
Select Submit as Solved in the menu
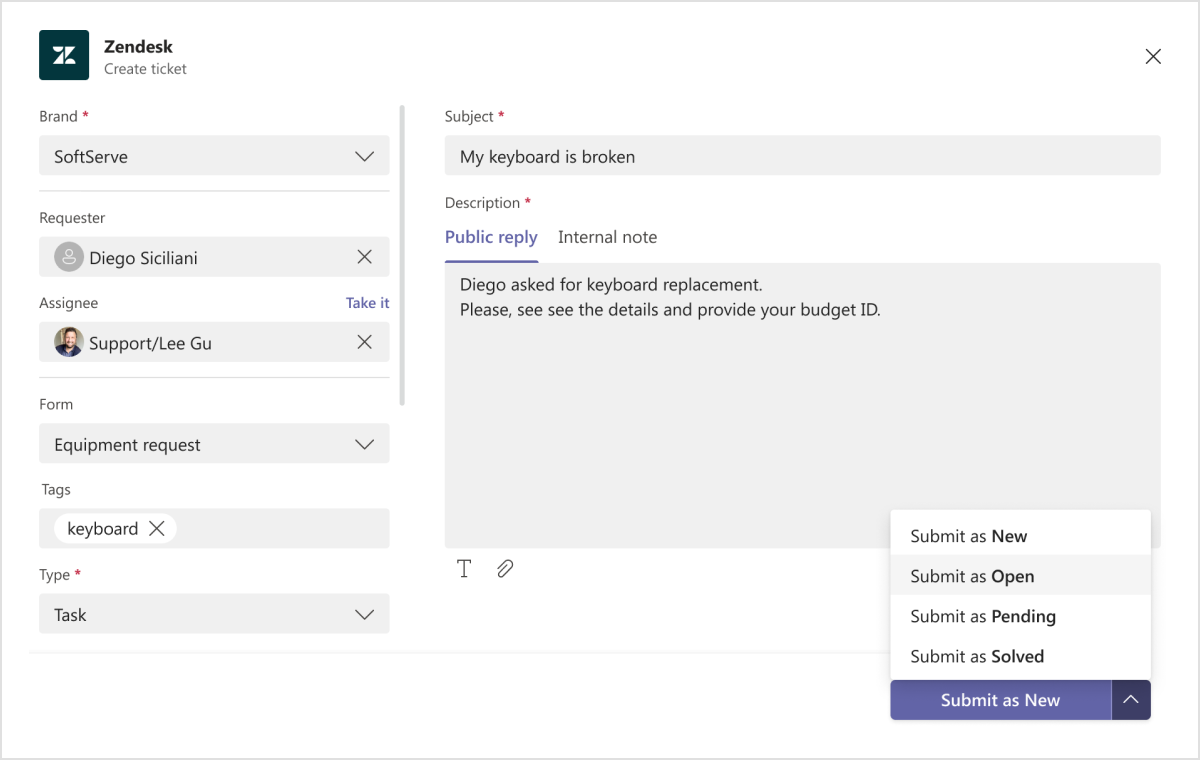coord(976,656)
